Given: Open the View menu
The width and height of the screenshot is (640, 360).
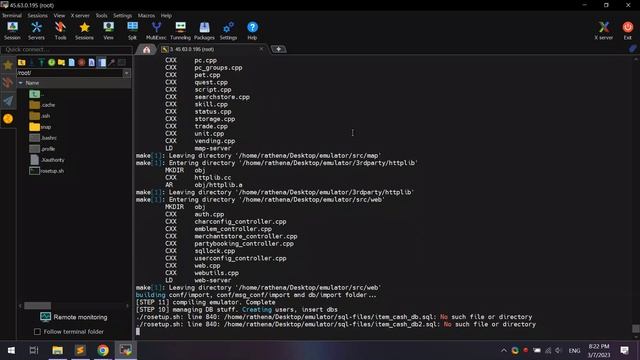Looking at the screenshot, I should point(59,16).
